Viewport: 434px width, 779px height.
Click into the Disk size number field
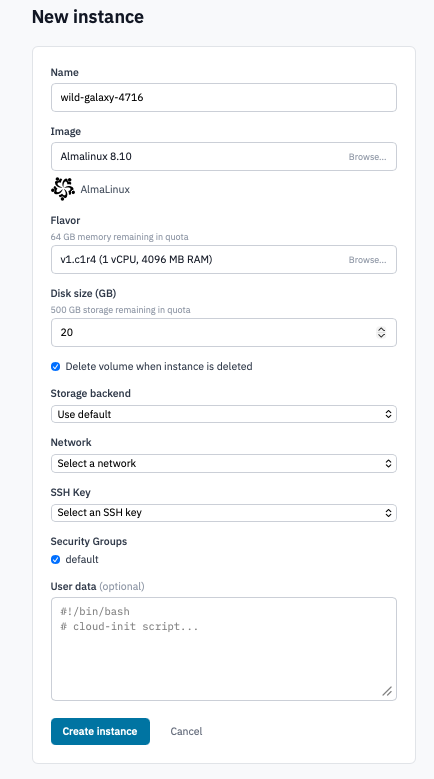223,332
